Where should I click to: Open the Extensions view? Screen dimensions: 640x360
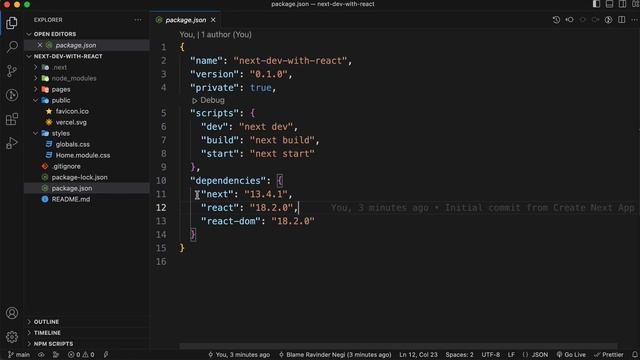click(x=12, y=119)
